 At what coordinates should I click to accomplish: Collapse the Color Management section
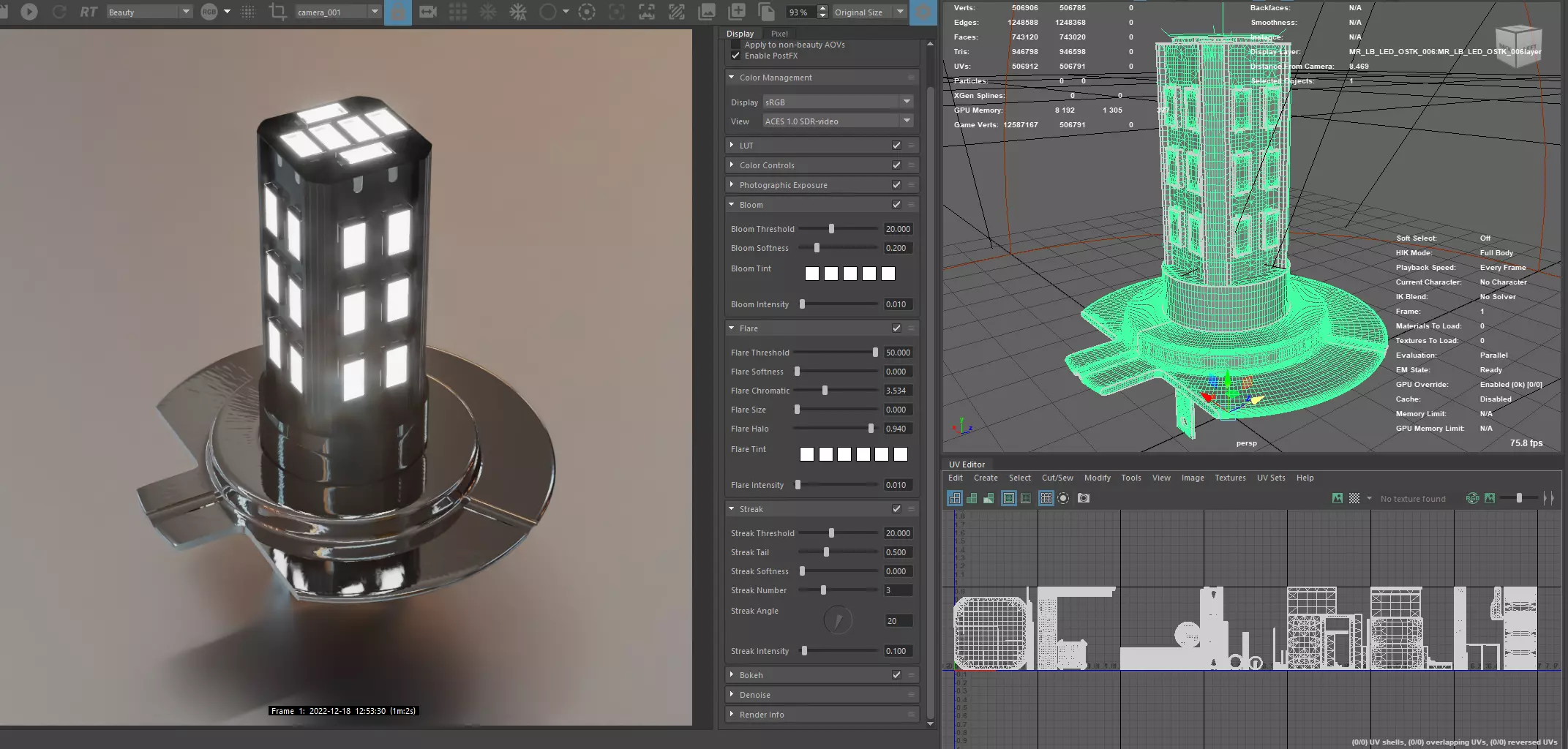pos(731,77)
